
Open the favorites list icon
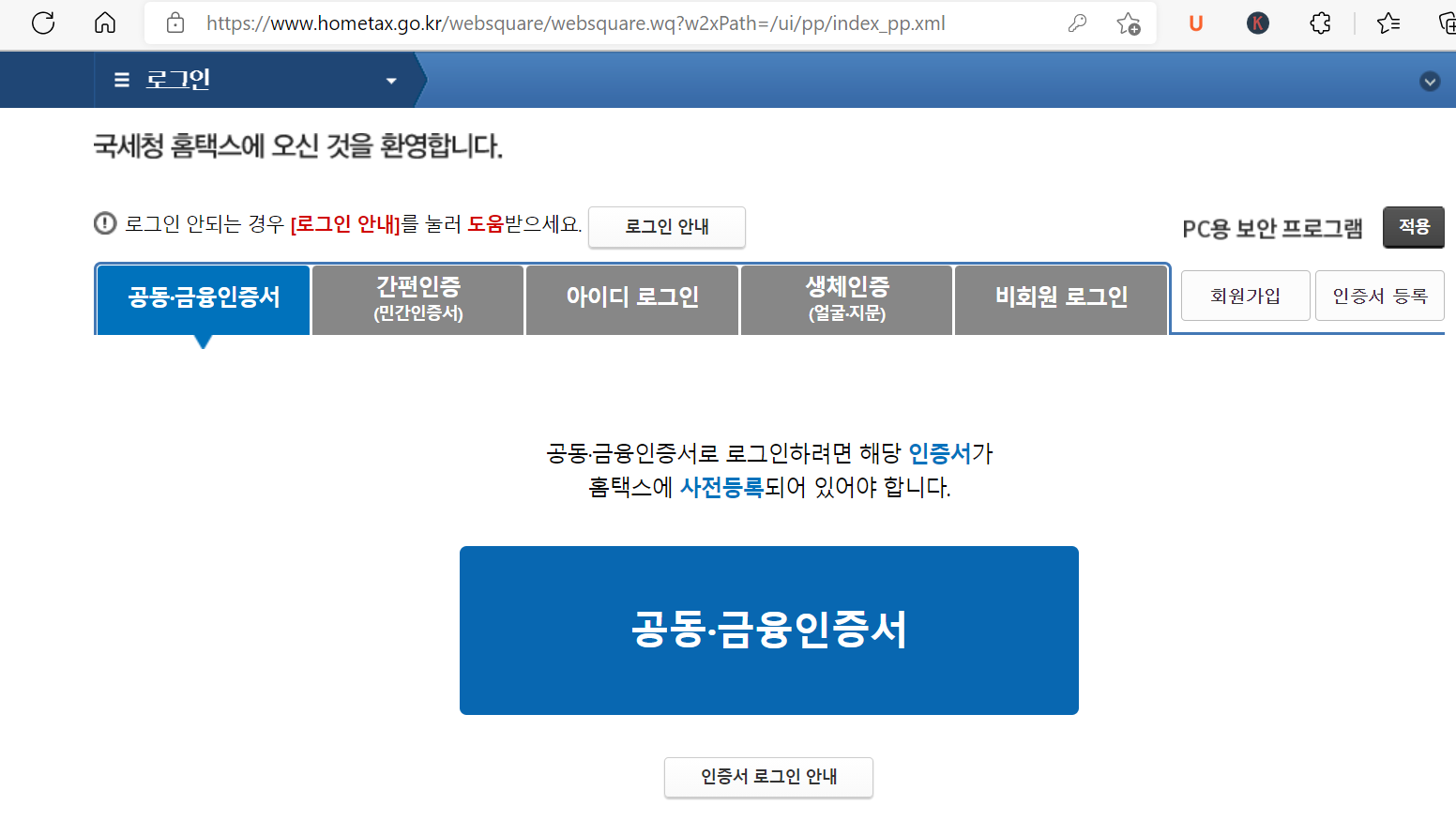tap(1388, 23)
